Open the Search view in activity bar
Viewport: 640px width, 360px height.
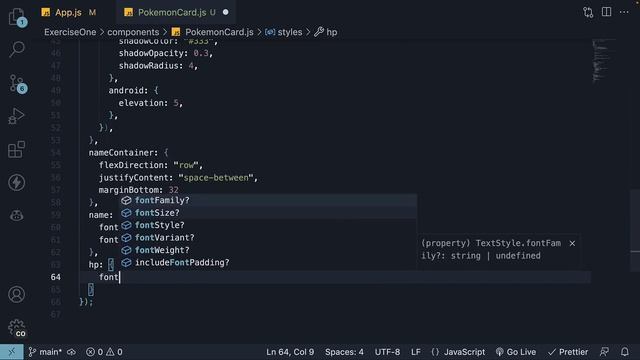coord(17,49)
